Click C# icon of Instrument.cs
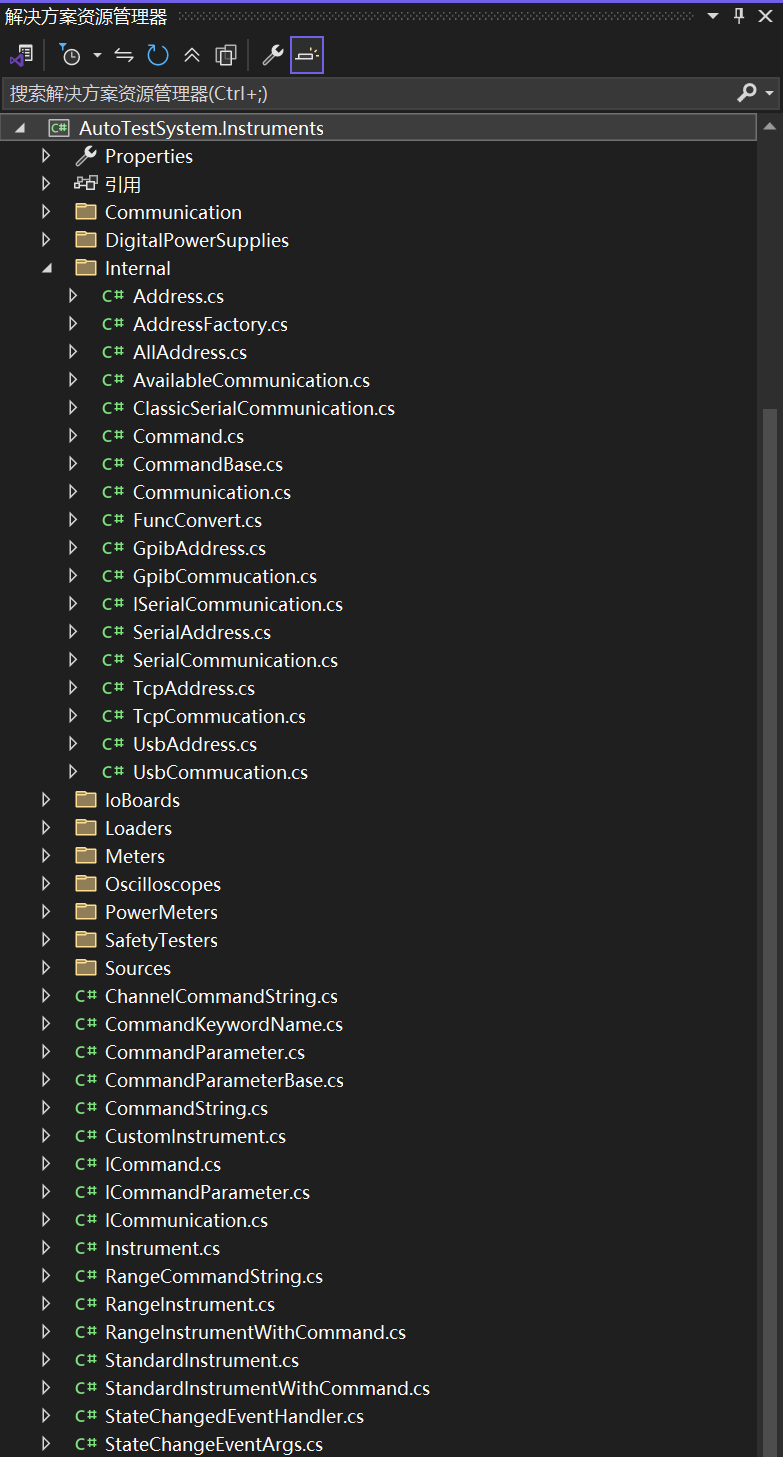Screen dimensions: 783x1457 coord(86,1248)
